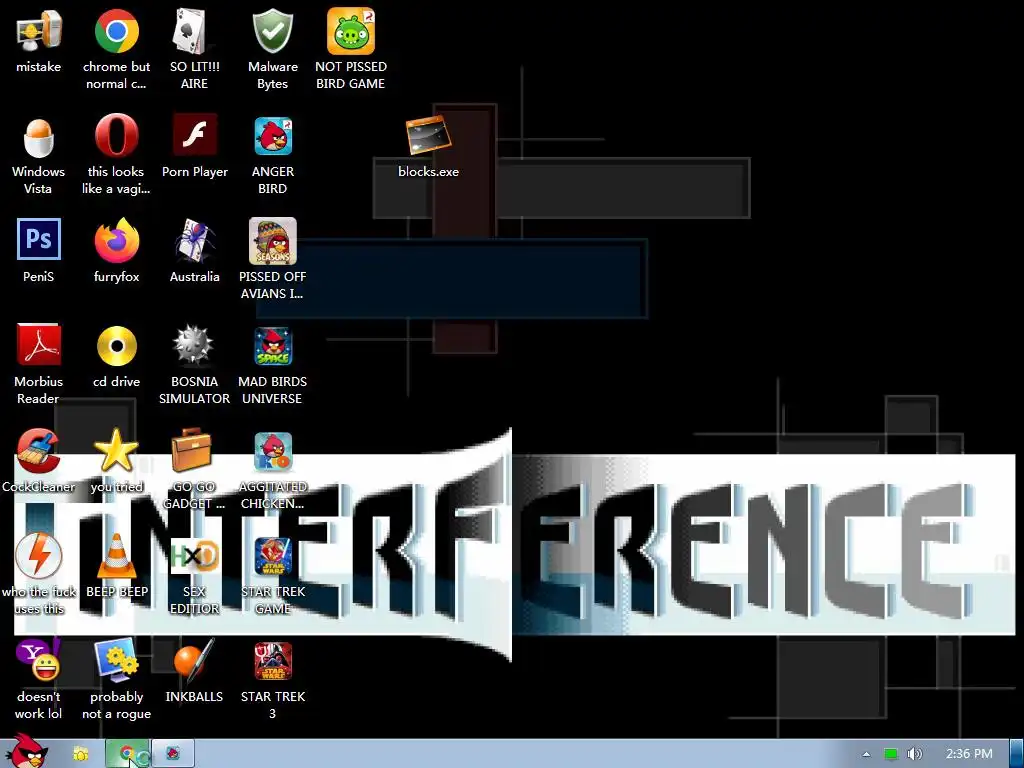Select the 'cd drive' disc icon
The width and height of the screenshot is (1024, 768).
(x=116, y=345)
